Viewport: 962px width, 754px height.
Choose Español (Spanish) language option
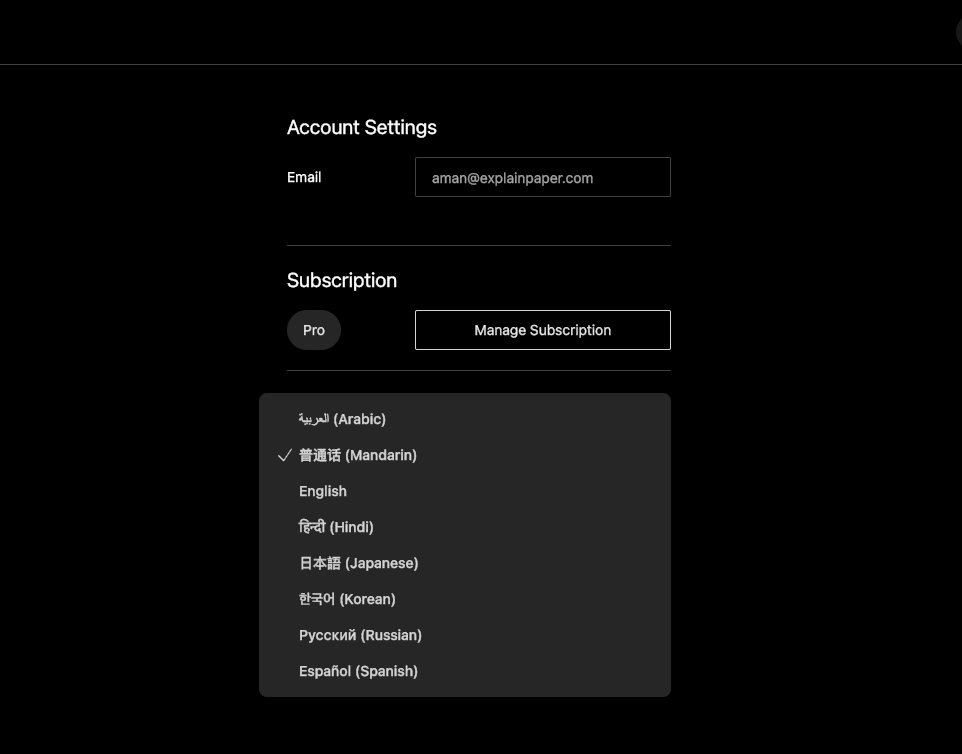point(464,671)
